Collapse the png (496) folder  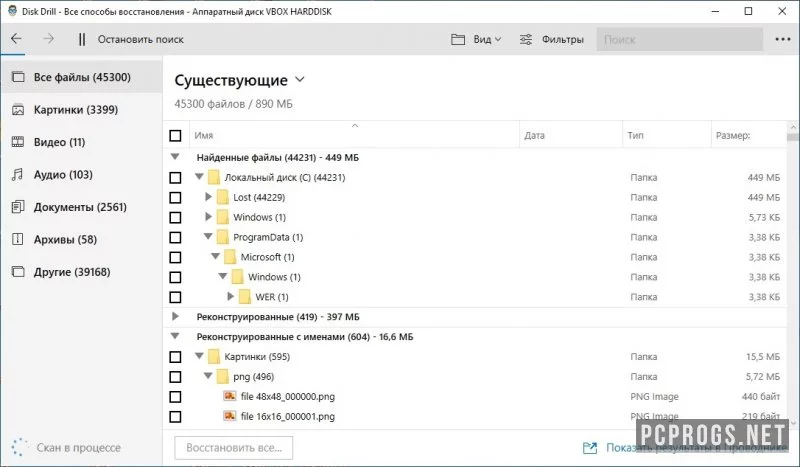tap(208, 376)
